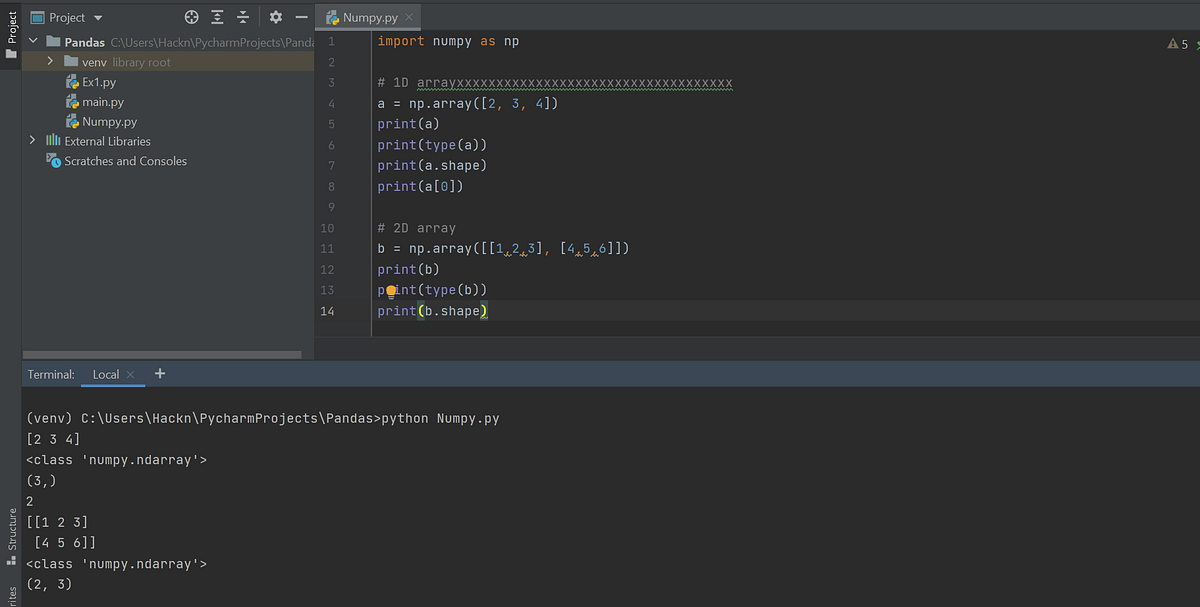Open Ex1.py in the project tree

(91, 82)
